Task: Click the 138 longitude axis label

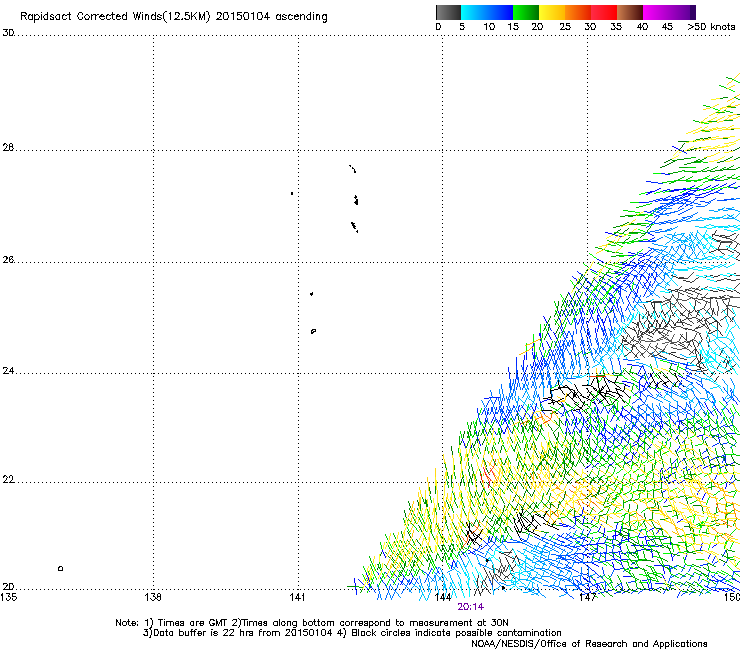Action: pos(153,597)
